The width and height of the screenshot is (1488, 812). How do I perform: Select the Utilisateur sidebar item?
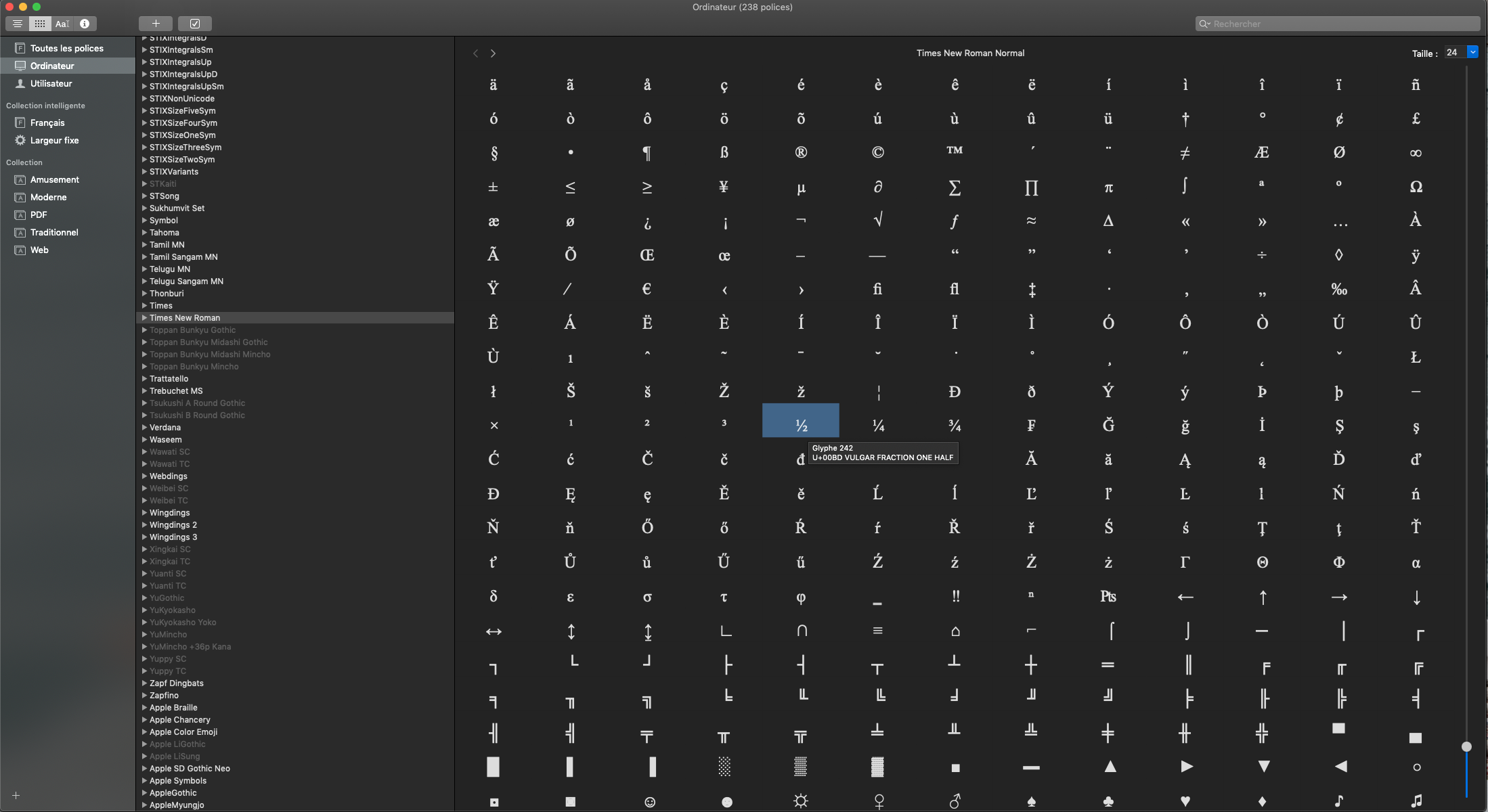(x=51, y=84)
